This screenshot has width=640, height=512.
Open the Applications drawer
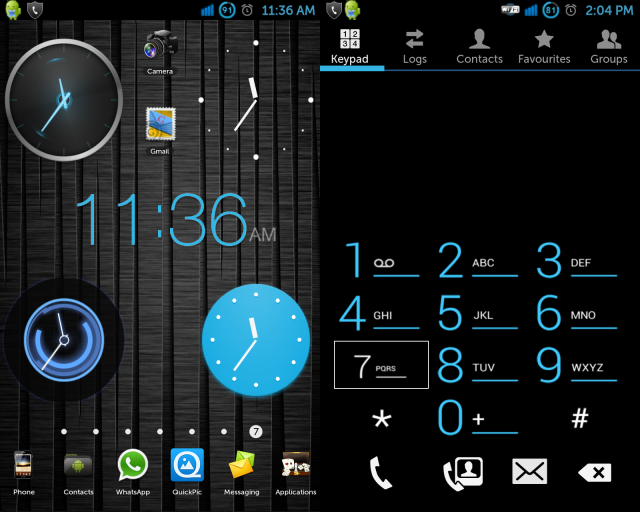coord(295,468)
